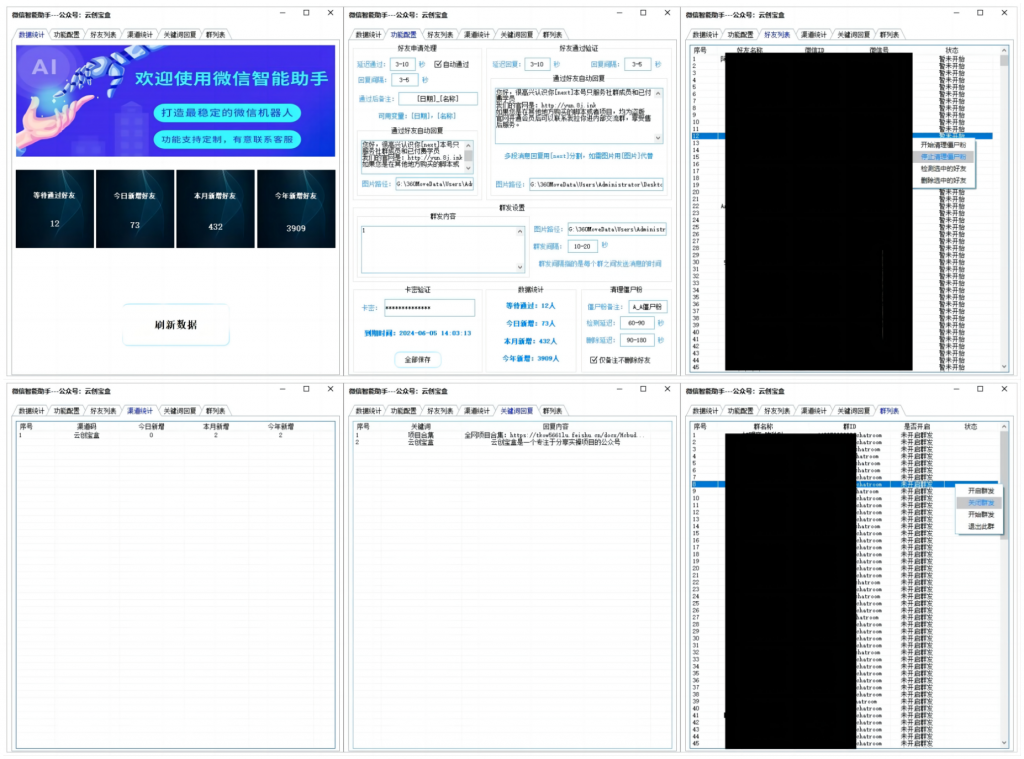Click the 通过后备注 remark input field
The width and height of the screenshot is (1024, 759).
point(437,99)
